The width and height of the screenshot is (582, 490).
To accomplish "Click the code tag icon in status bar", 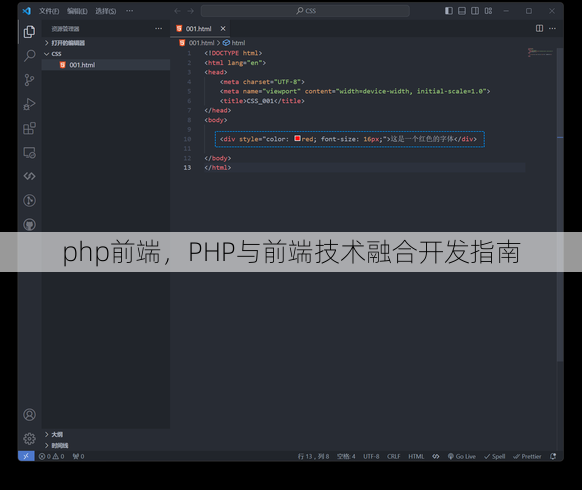I will (435, 456).
